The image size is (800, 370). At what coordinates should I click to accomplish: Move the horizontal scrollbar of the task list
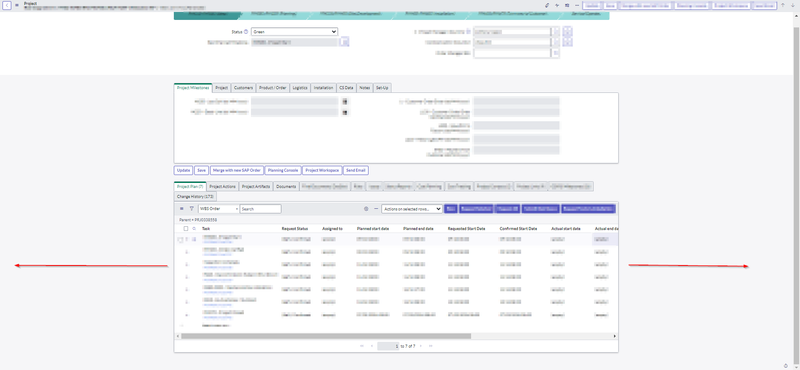click(x=326, y=336)
